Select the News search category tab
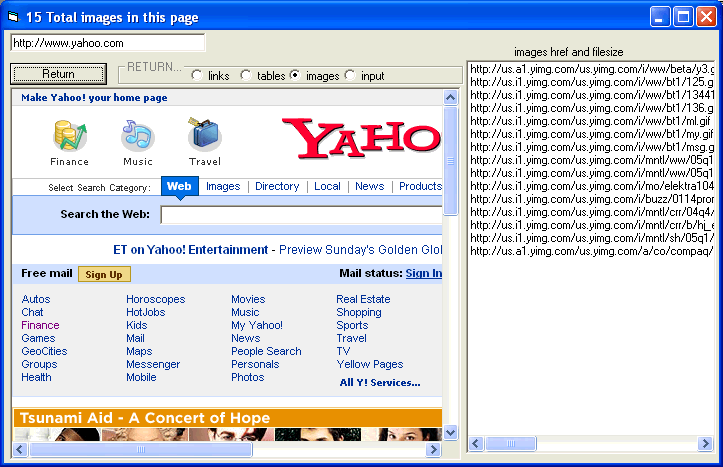The height and width of the screenshot is (467, 723). pyautogui.click(x=369, y=186)
